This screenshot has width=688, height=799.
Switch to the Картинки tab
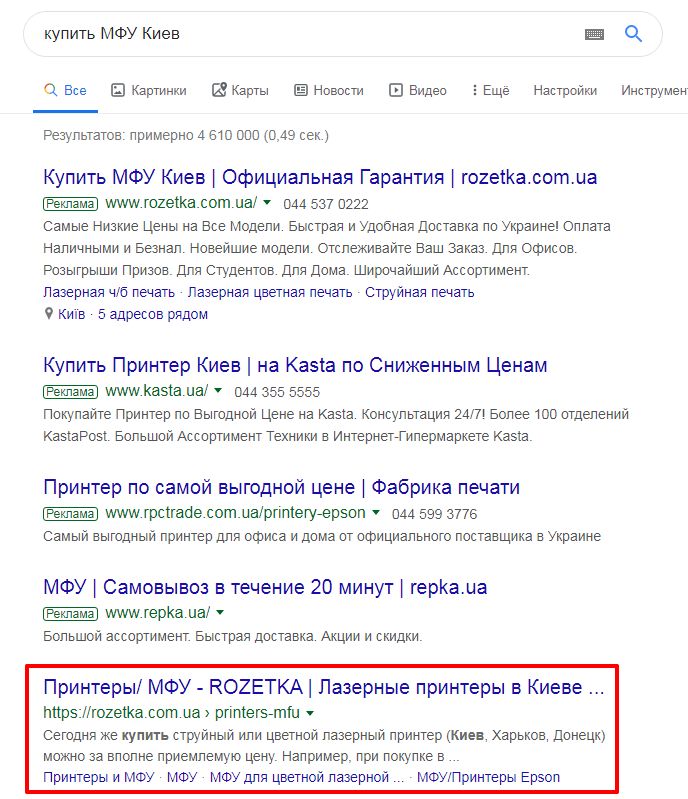click(149, 91)
